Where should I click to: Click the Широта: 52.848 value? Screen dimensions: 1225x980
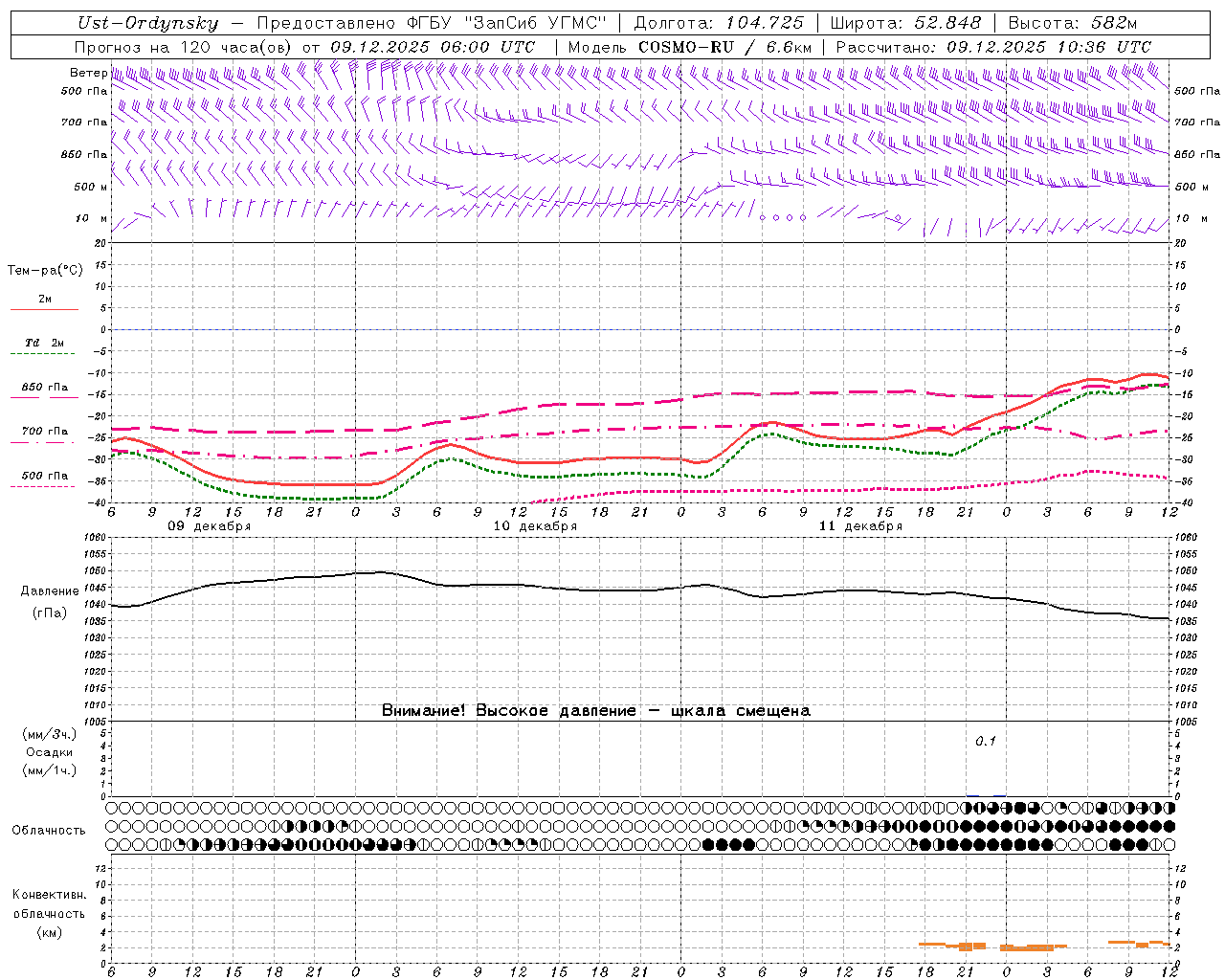[905, 23]
